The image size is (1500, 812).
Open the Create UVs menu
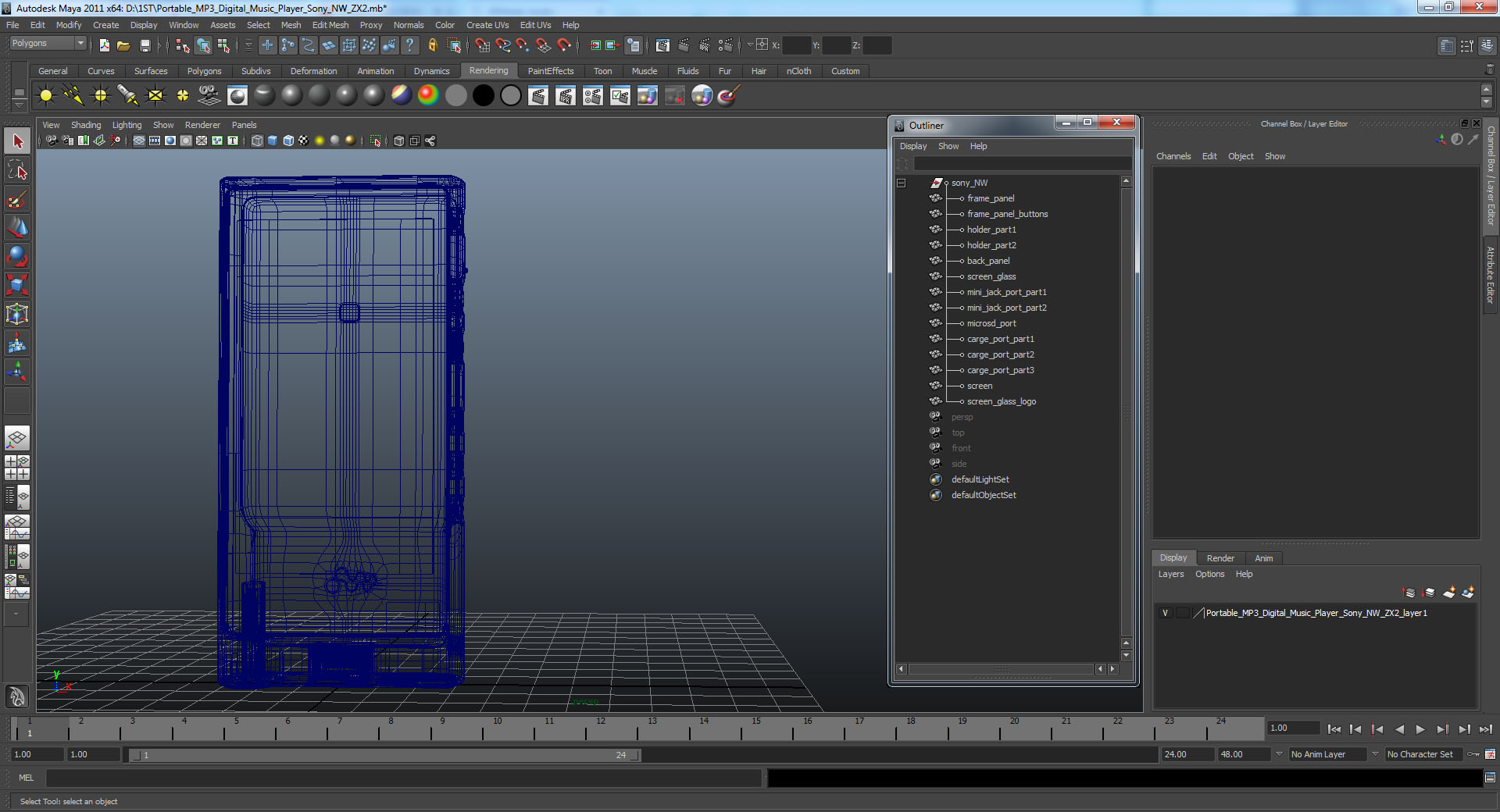[487, 25]
